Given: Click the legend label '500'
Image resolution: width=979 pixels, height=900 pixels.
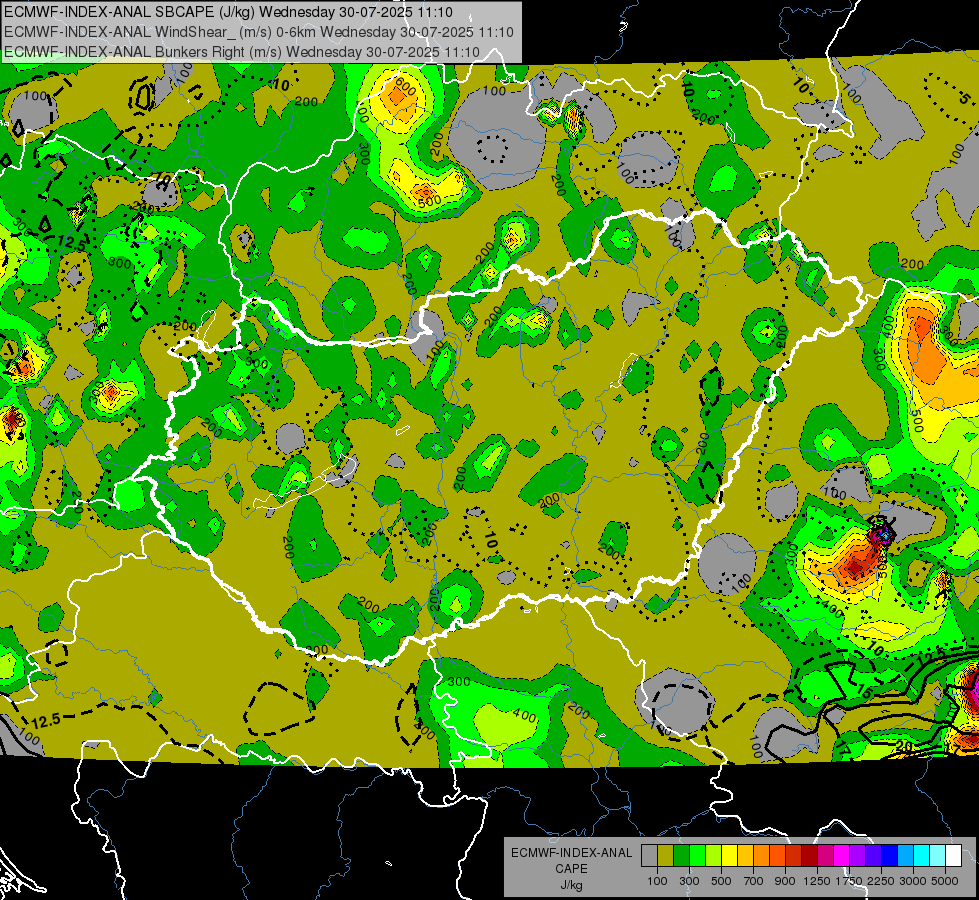Looking at the screenshot, I should 721,881.
